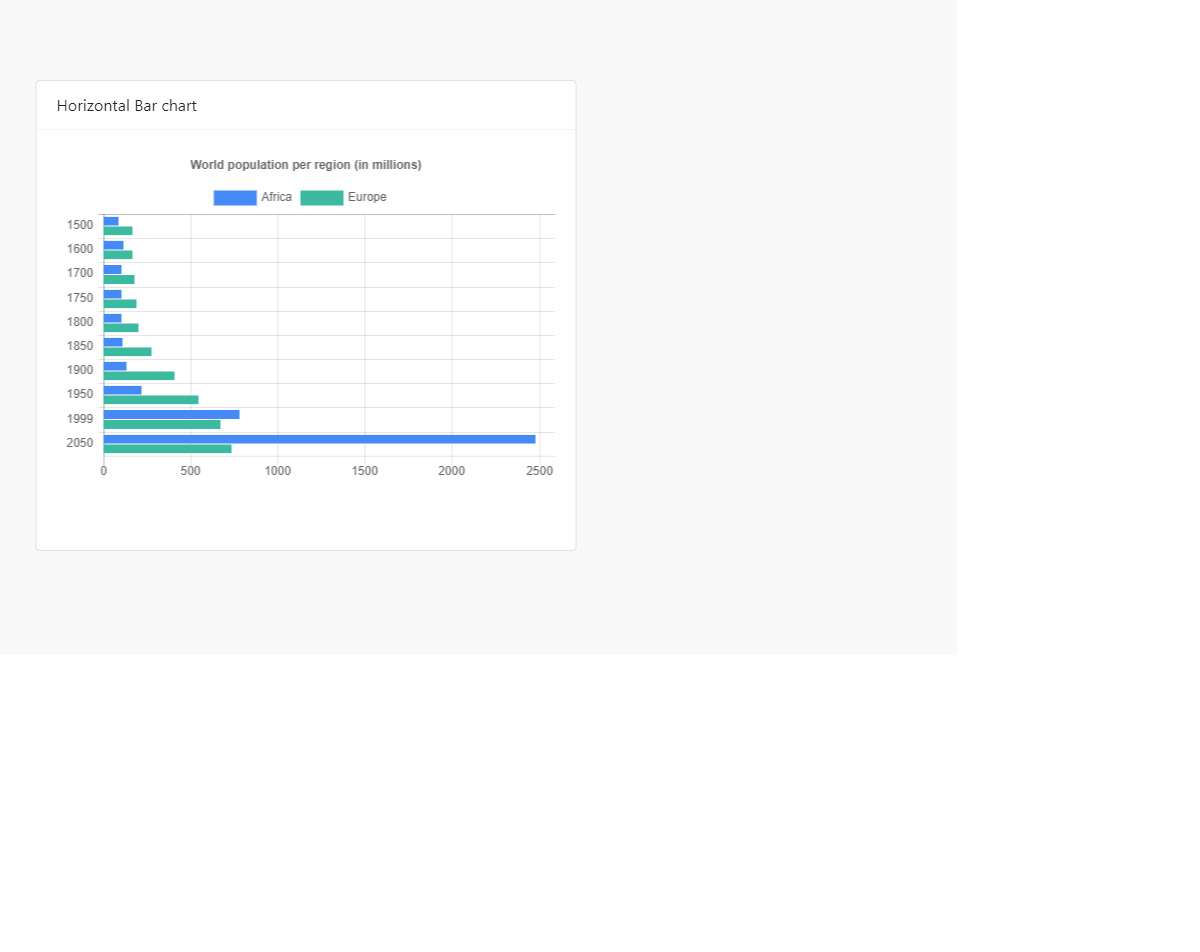Select the Europe bar for 1999
The image size is (1200, 952).
(x=162, y=424)
